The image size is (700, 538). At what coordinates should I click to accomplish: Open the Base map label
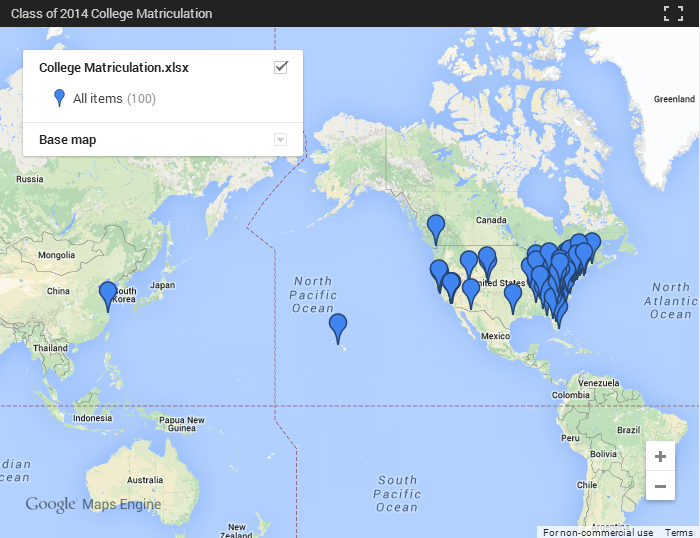pos(67,140)
